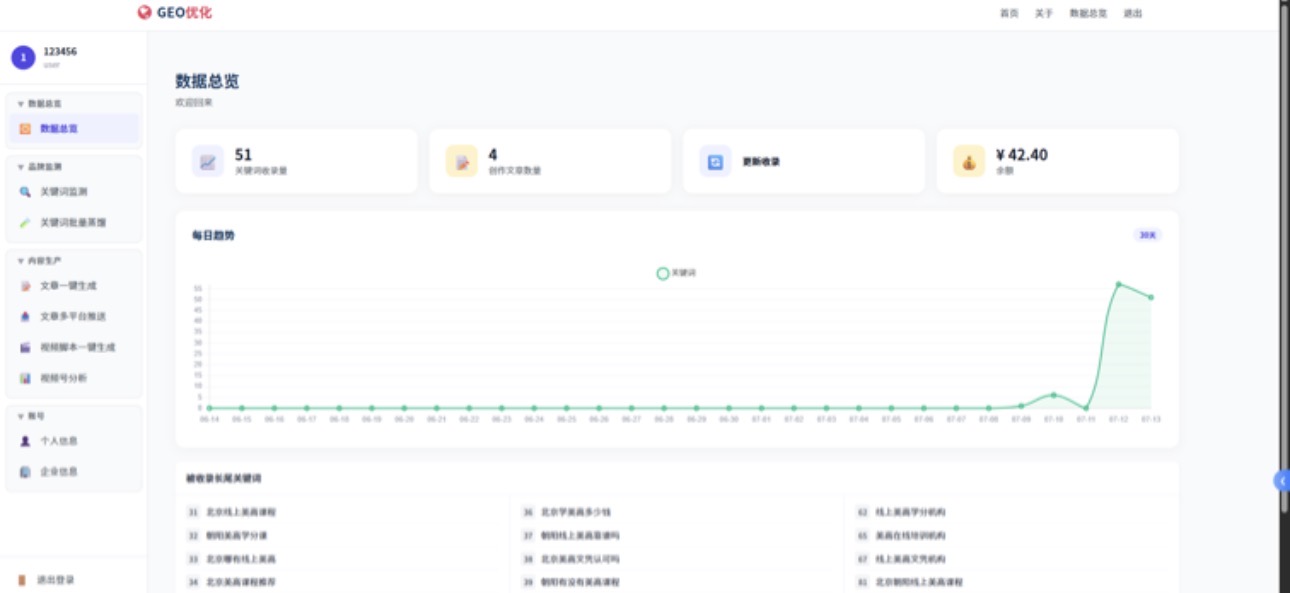Click the 余额 money bag icon
Image resolution: width=1290 pixels, height=593 pixels.
[969, 161]
